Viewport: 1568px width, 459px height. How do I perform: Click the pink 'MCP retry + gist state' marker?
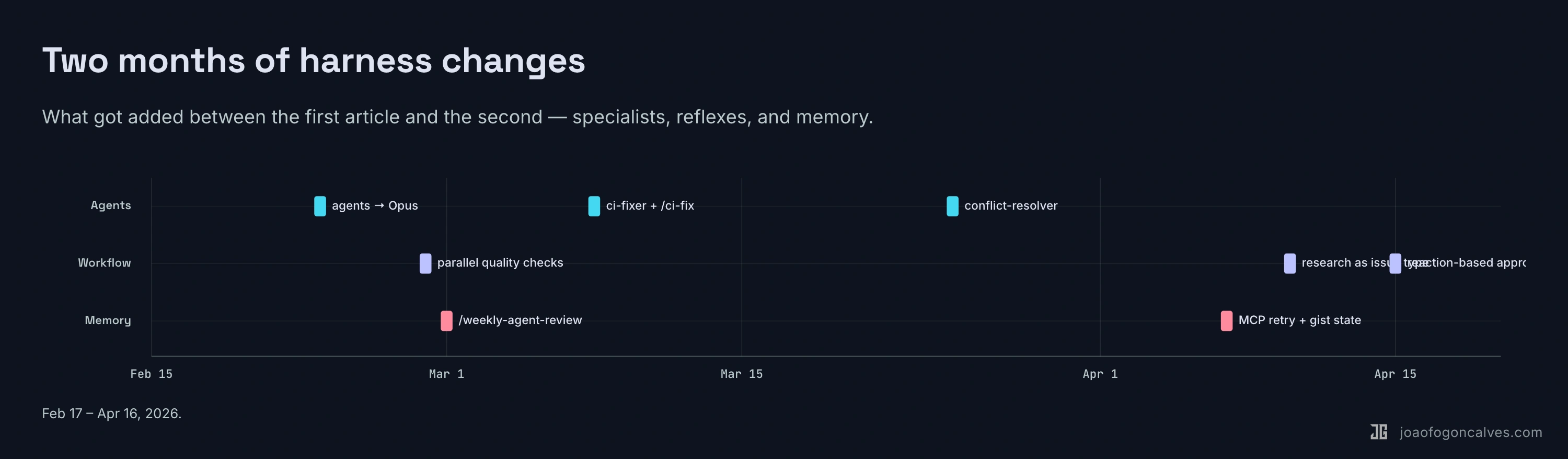tap(1226, 321)
